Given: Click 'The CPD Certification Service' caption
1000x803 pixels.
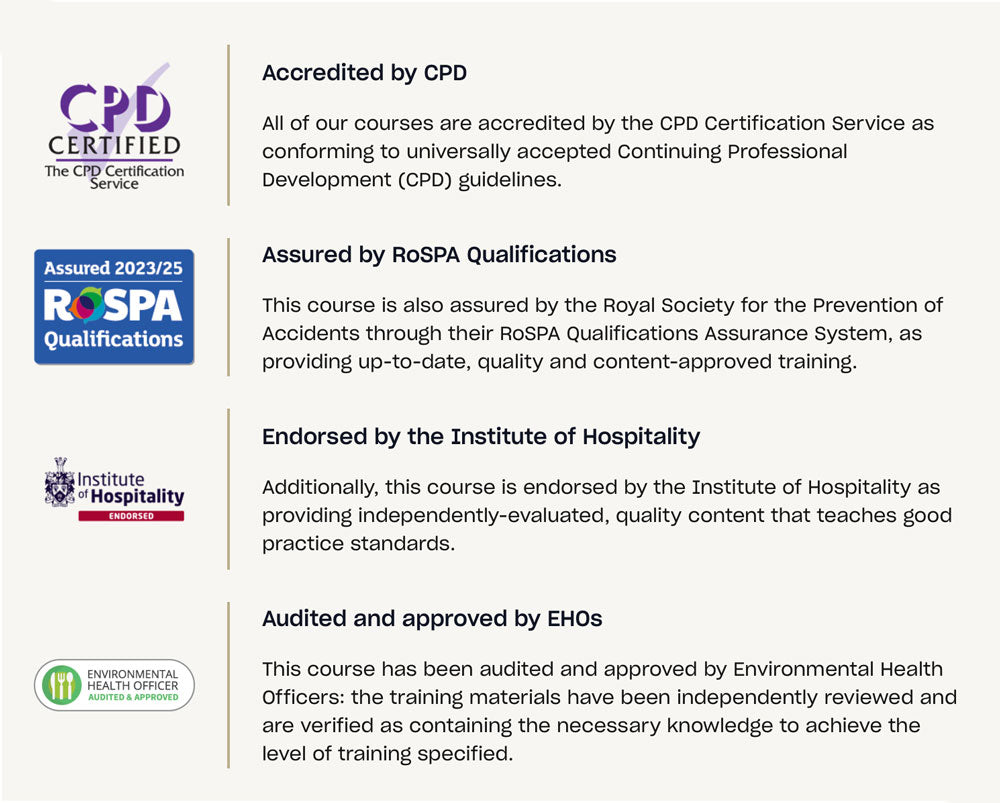Looking at the screenshot, I should pos(114,177).
